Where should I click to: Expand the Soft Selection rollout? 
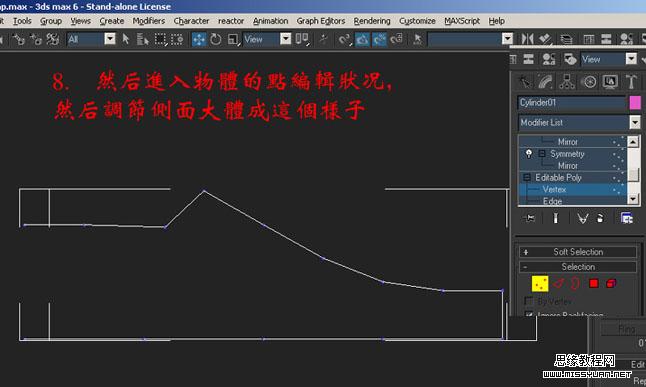578,252
